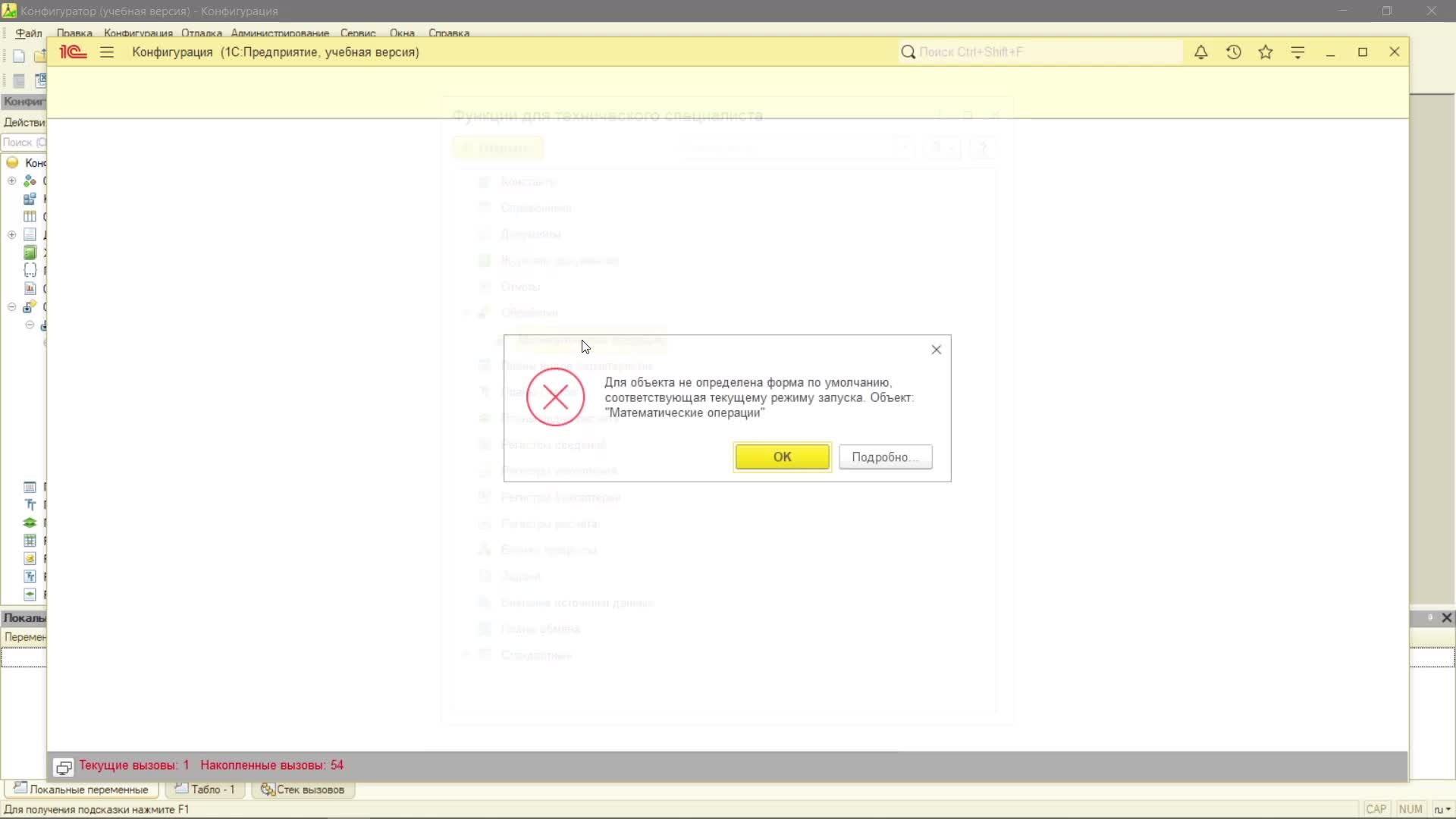Select the Constants tree icon
The height and width of the screenshot is (819, 1456).
30,199
